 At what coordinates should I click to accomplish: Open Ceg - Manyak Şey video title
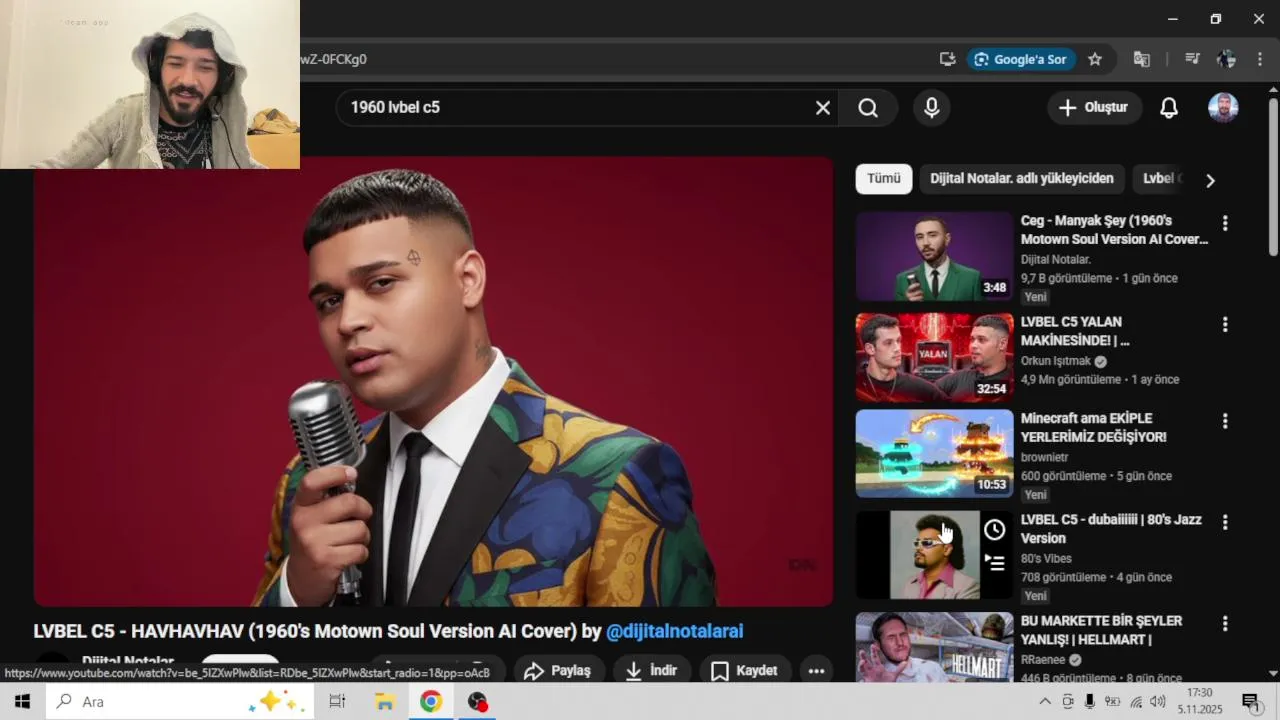pyautogui.click(x=1114, y=230)
